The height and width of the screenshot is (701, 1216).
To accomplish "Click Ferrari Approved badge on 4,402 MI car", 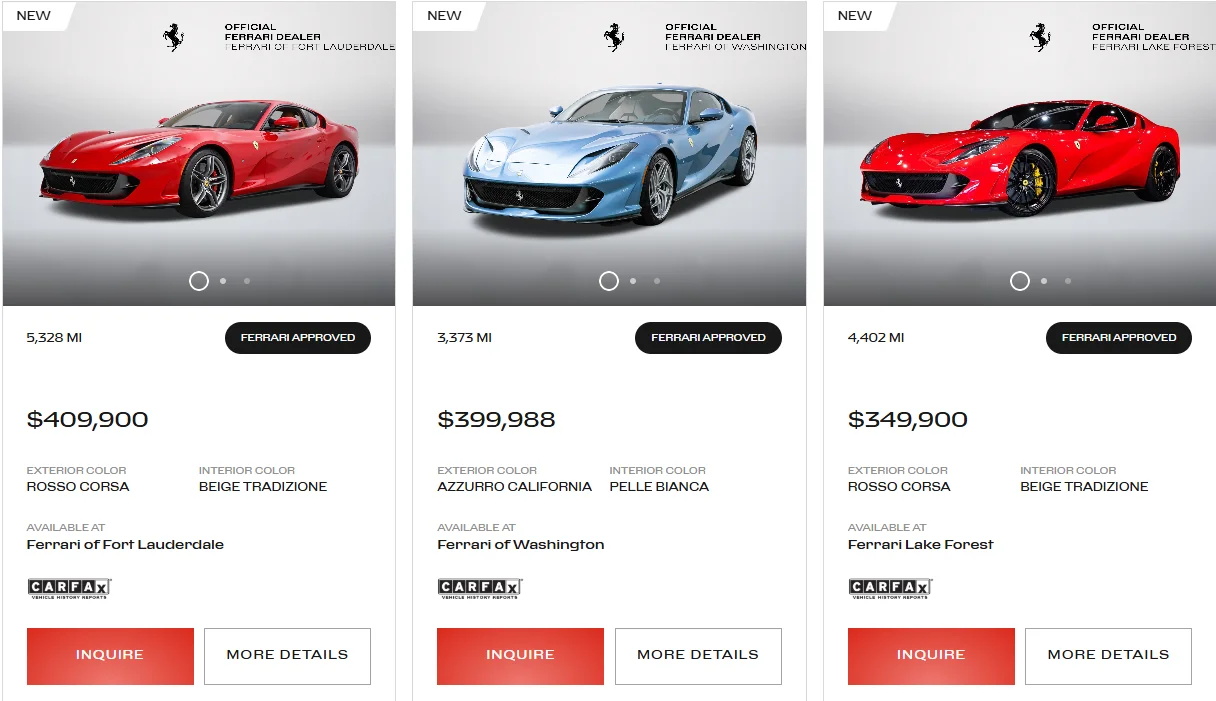I will (x=1119, y=338).
